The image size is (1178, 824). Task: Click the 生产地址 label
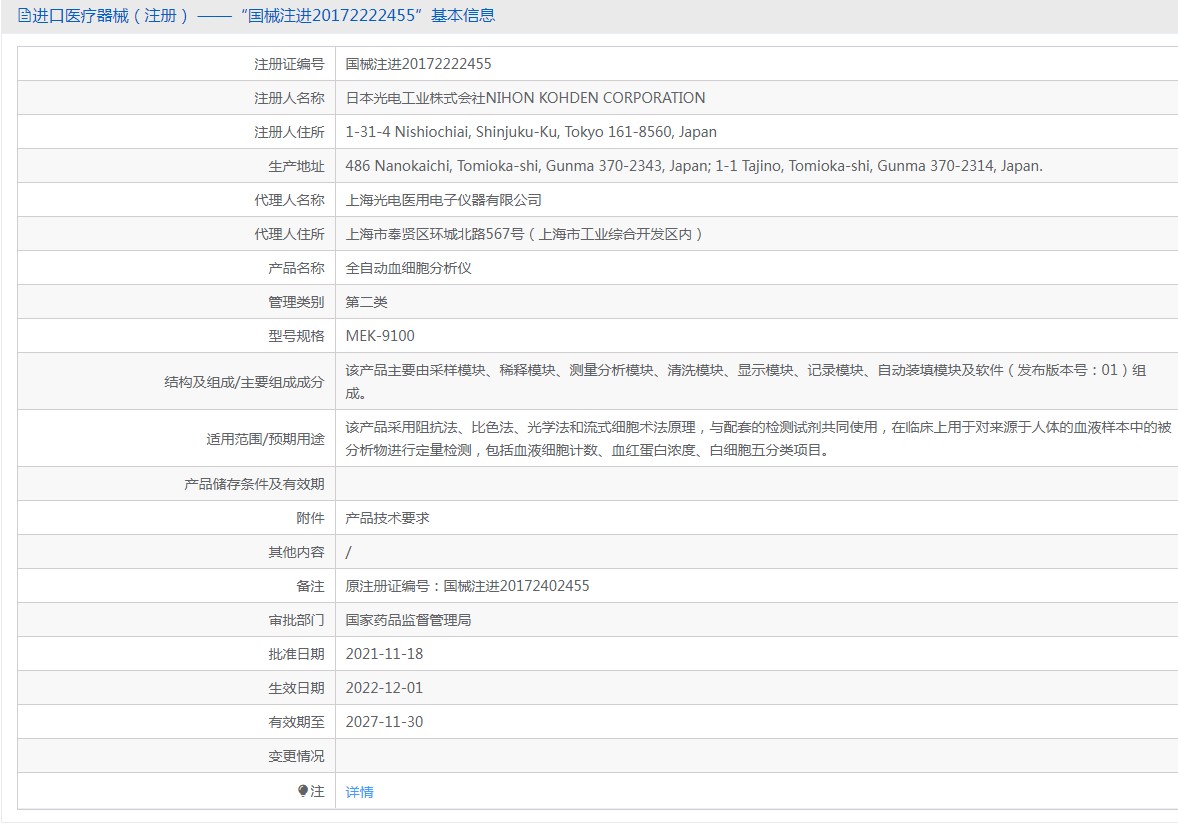[297, 166]
